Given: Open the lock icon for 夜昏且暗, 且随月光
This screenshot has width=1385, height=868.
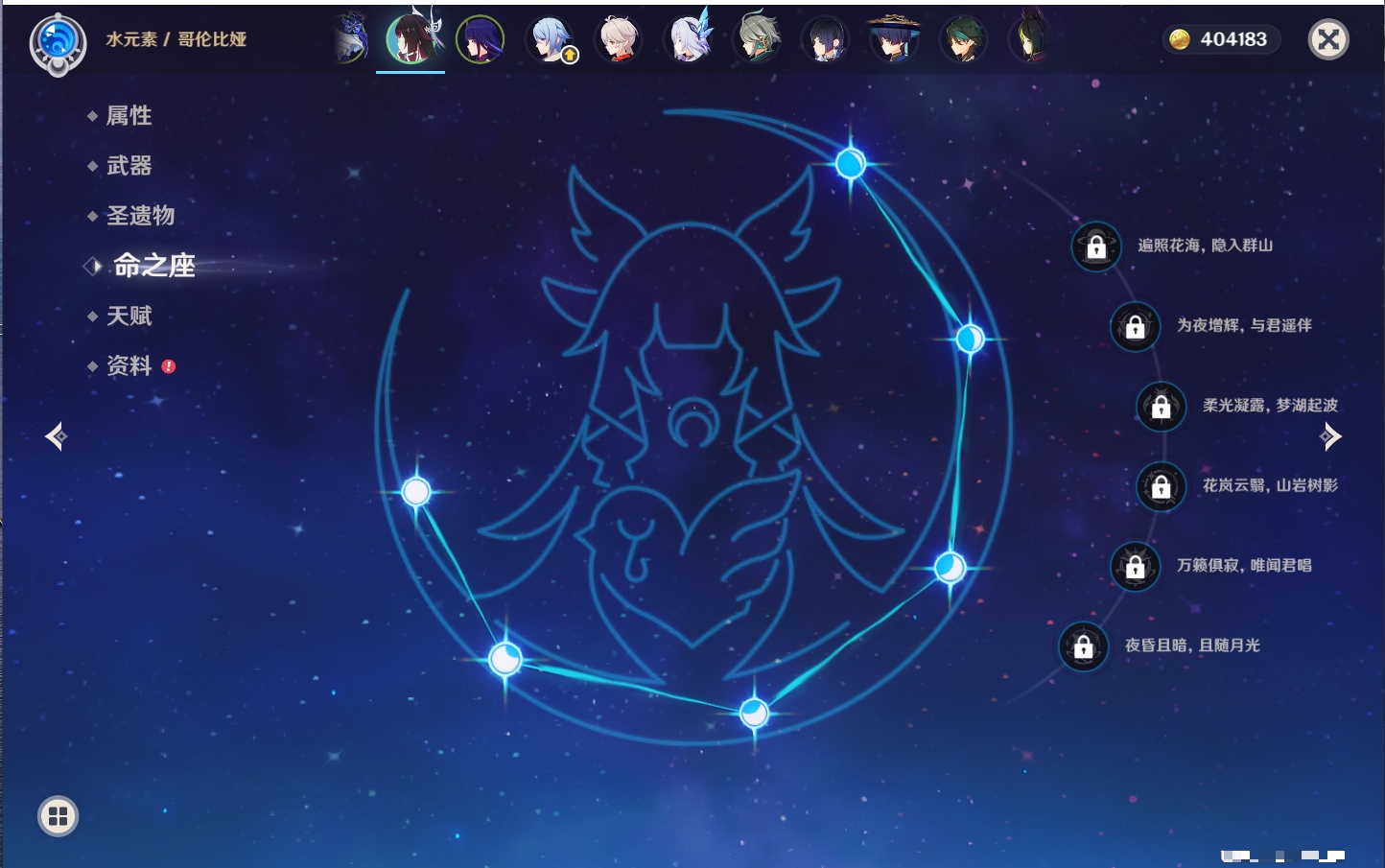Looking at the screenshot, I should [x=1084, y=646].
